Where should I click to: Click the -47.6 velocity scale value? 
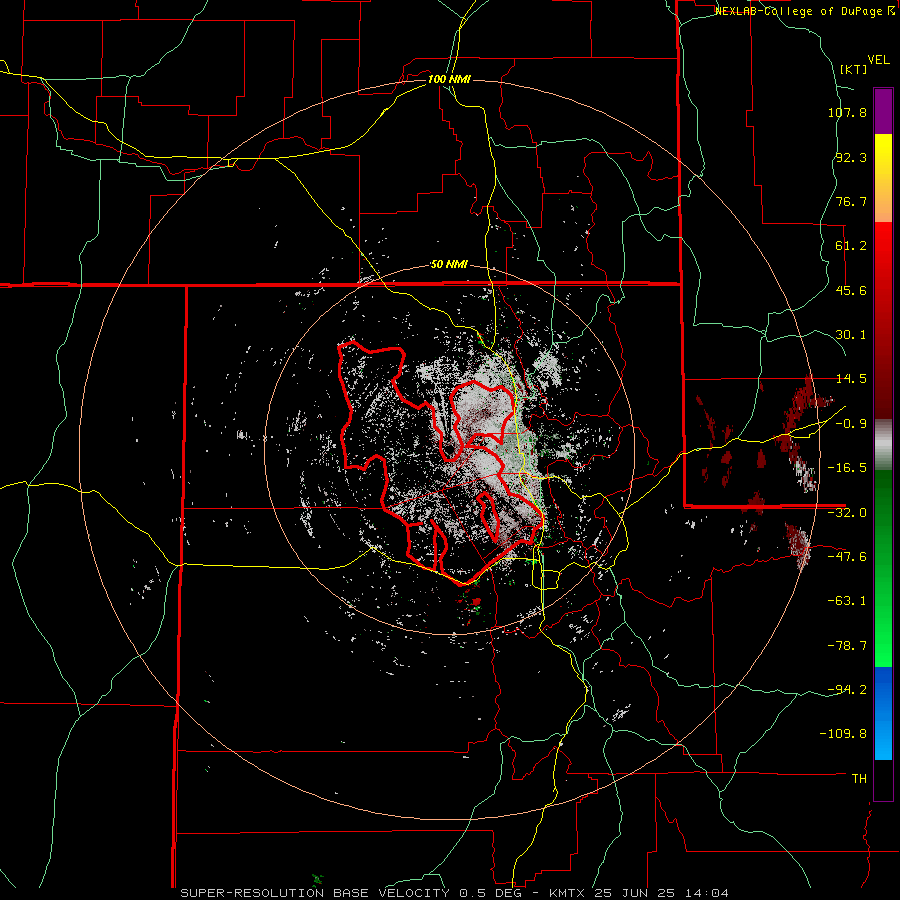pos(847,557)
